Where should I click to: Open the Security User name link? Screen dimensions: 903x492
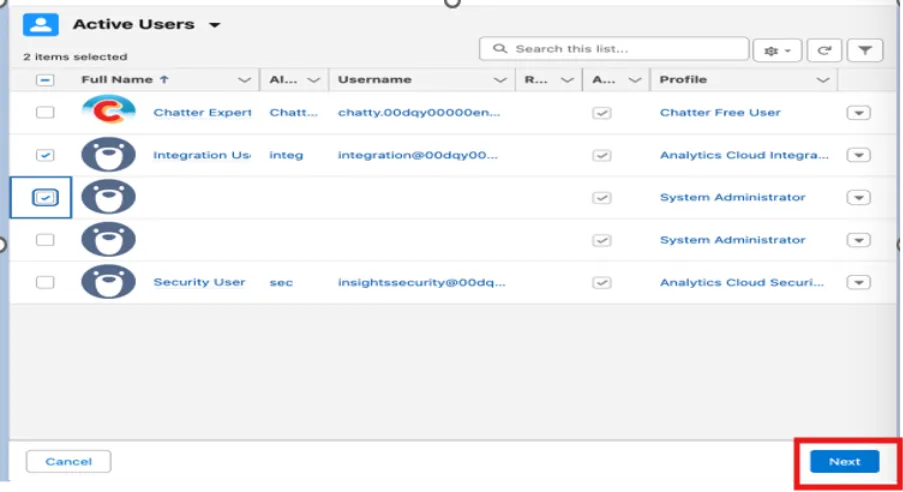click(199, 282)
